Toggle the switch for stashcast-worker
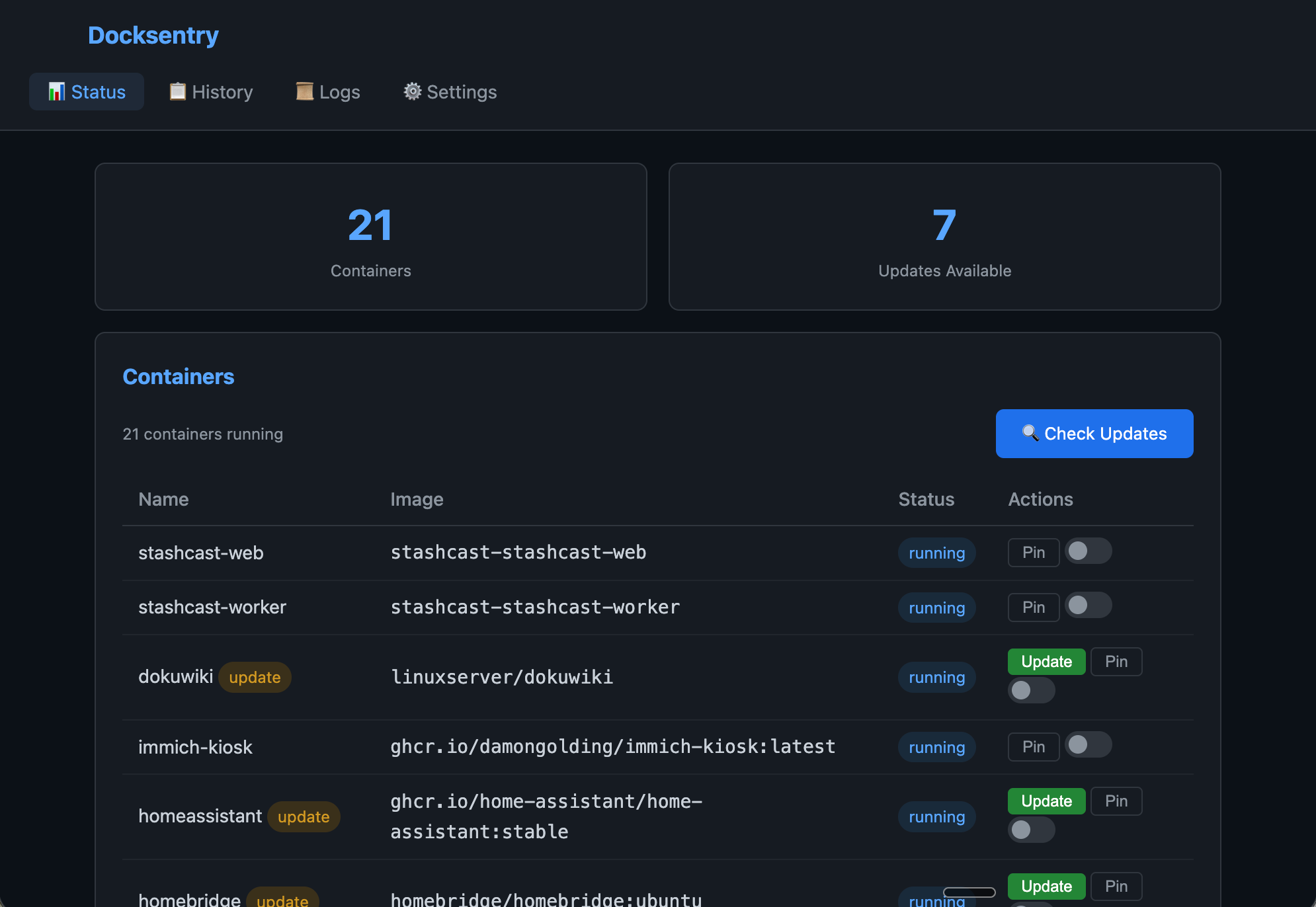Viewport: 1316px width, 907px height. pos(1089,605)
